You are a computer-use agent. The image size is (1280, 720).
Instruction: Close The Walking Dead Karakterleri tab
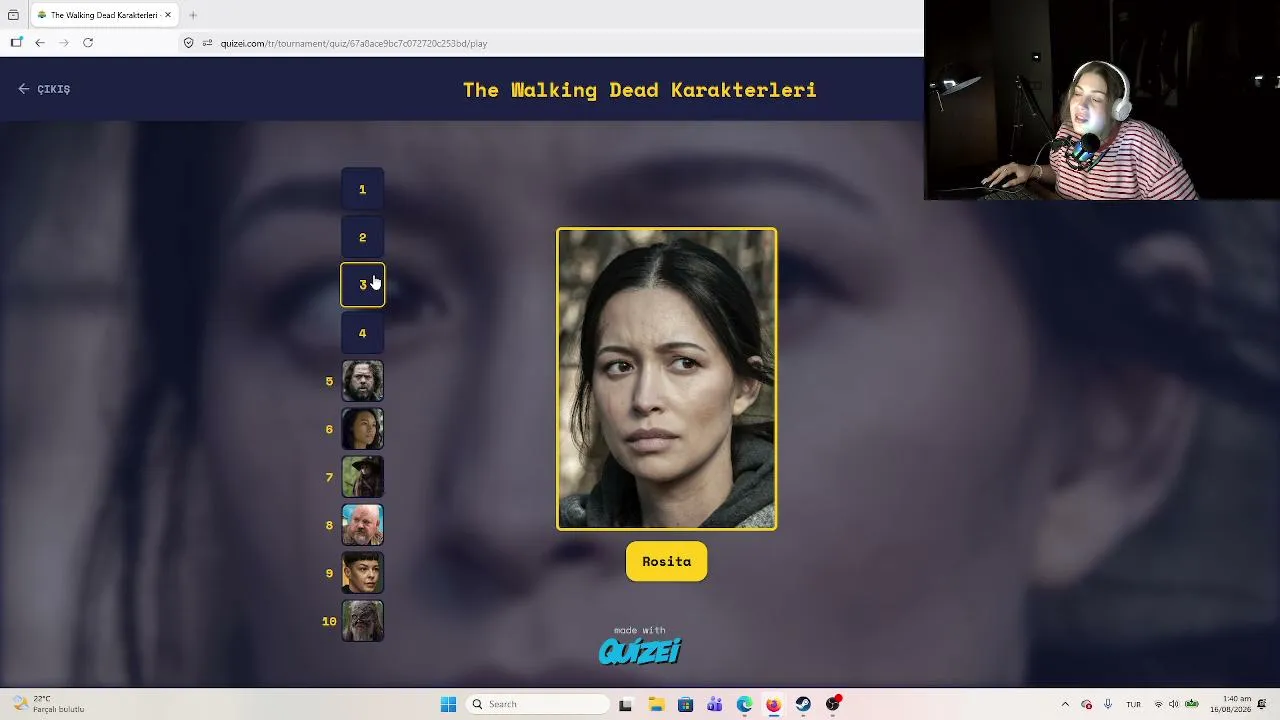click(x=168, y=15)
